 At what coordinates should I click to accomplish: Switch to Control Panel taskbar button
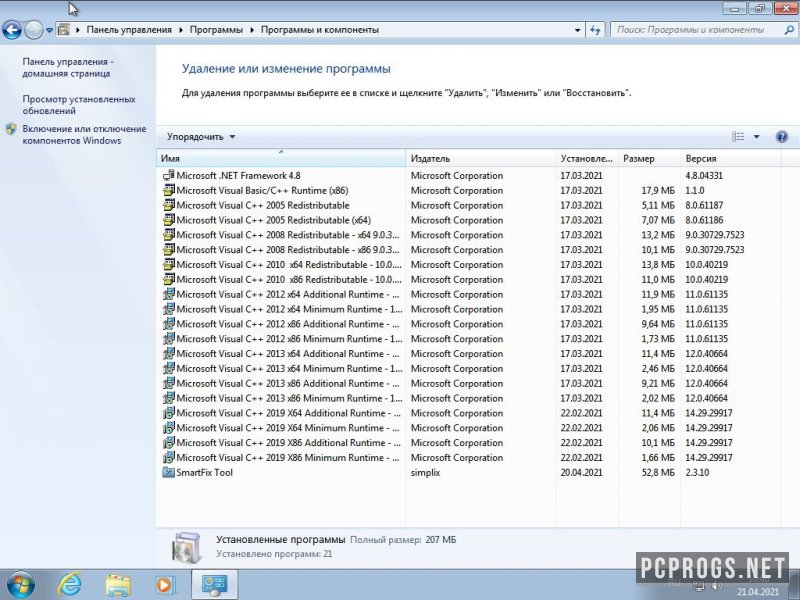point(214,585)
